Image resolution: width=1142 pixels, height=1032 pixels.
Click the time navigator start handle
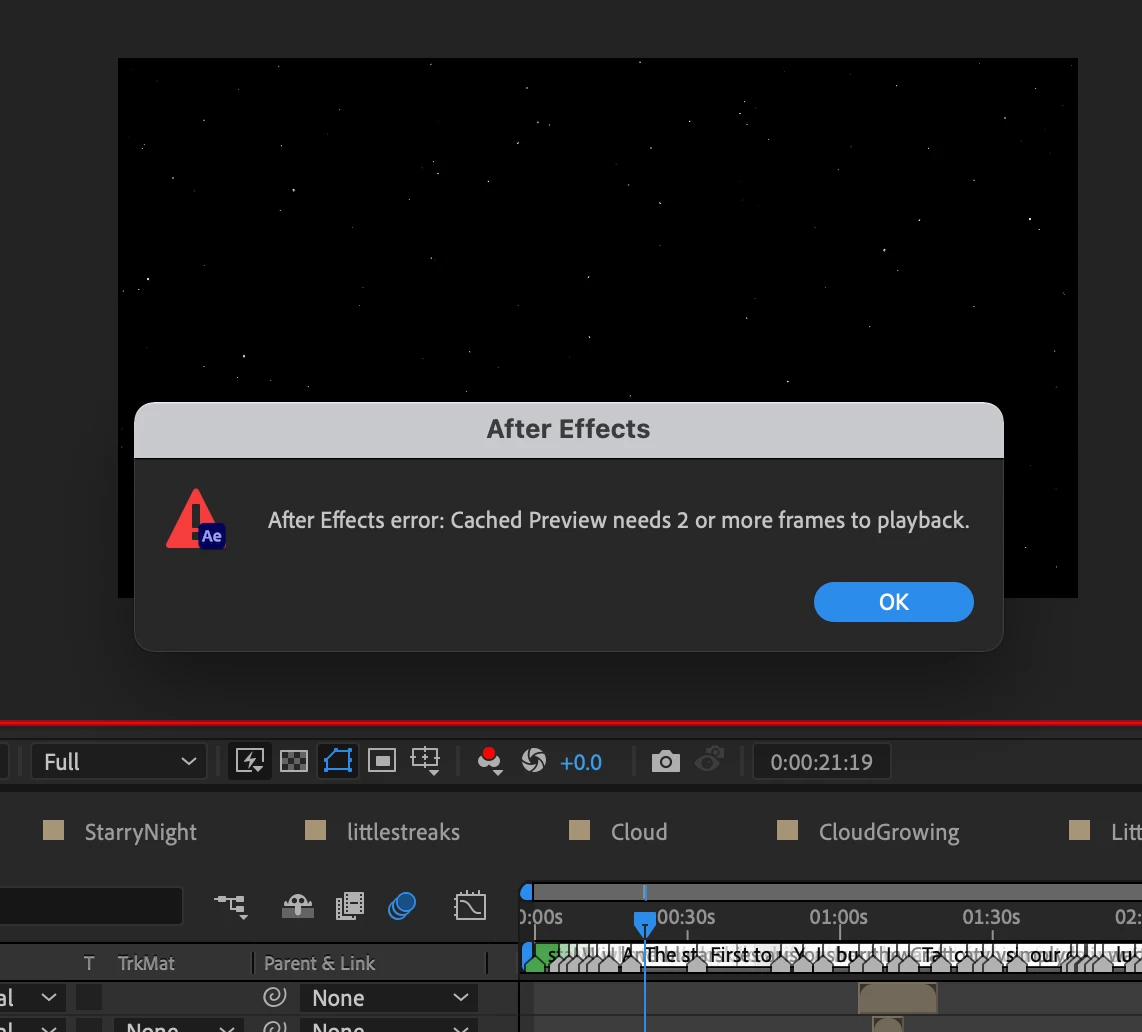(527, 891)
